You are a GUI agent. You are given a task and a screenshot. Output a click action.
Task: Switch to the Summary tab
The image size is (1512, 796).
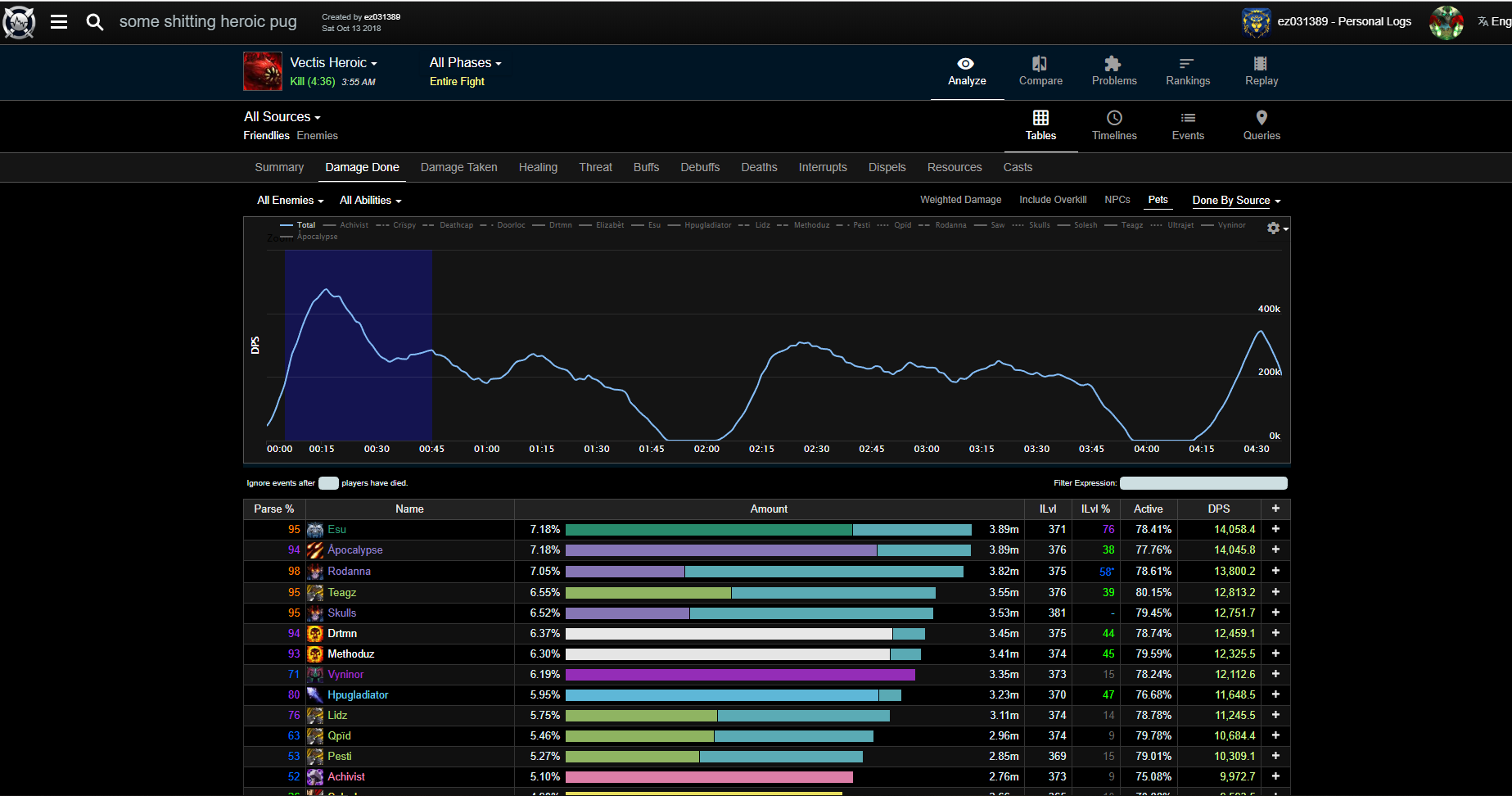coord(279,167)
